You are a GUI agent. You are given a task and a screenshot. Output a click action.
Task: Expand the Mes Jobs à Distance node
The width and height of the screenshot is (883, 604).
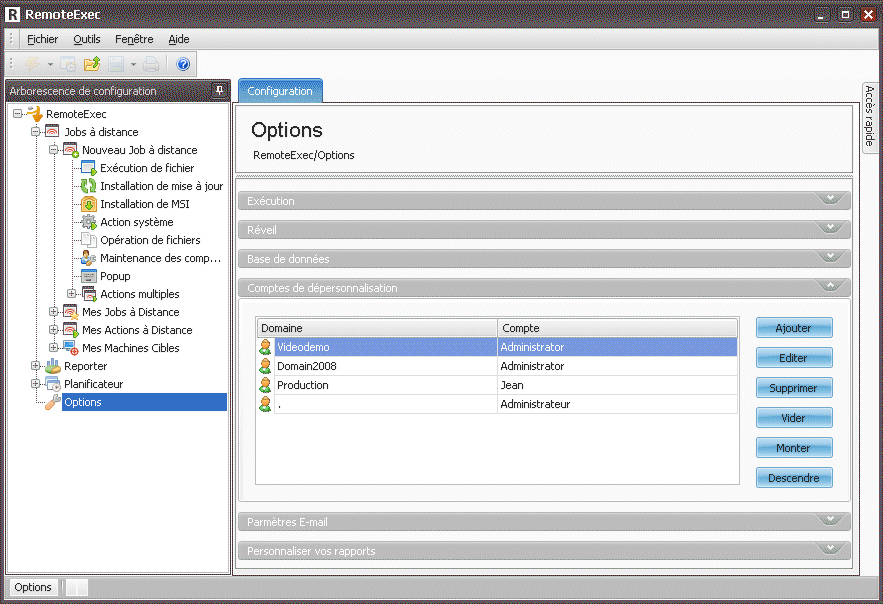53,312
